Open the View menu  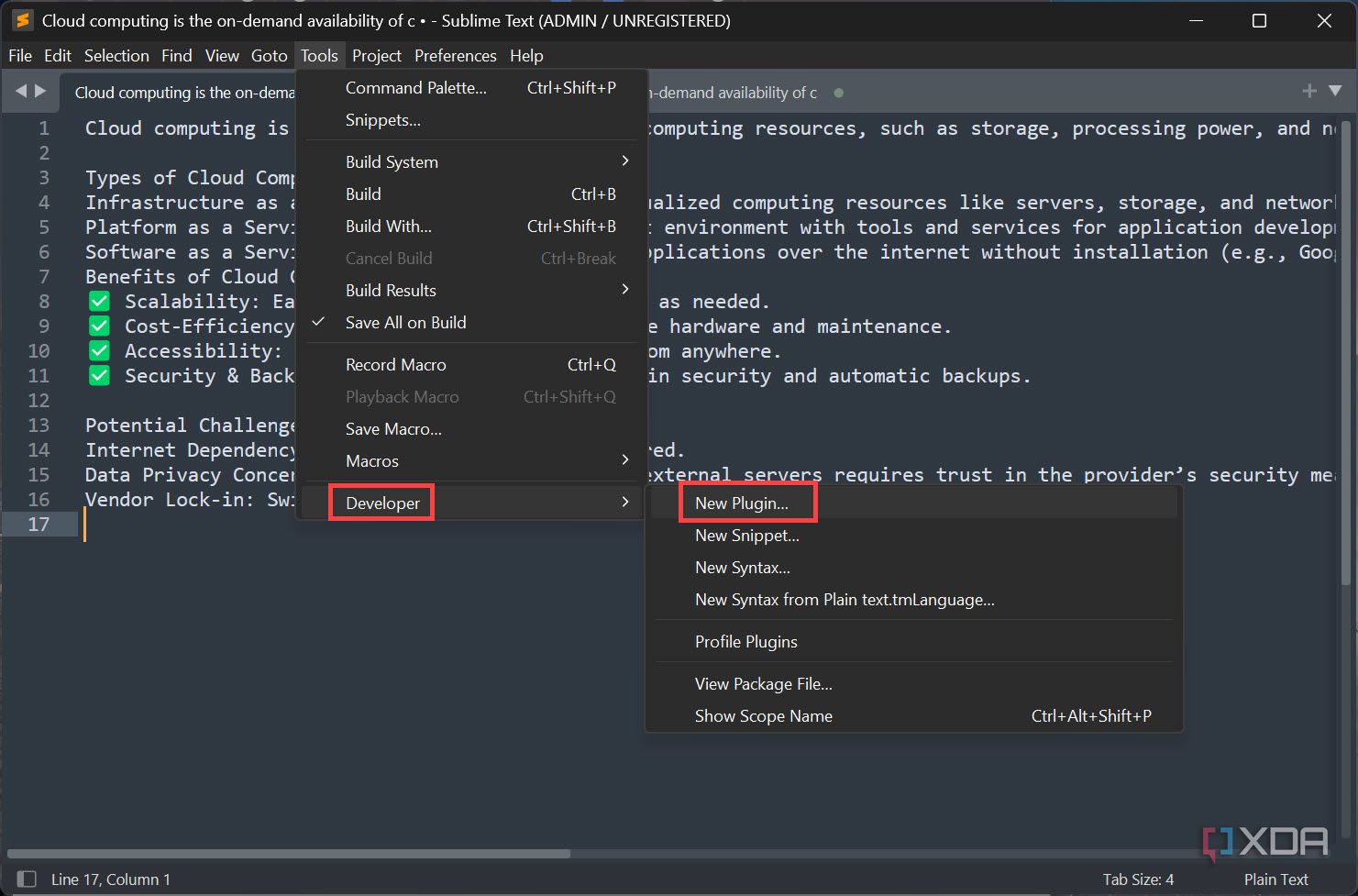222,56
